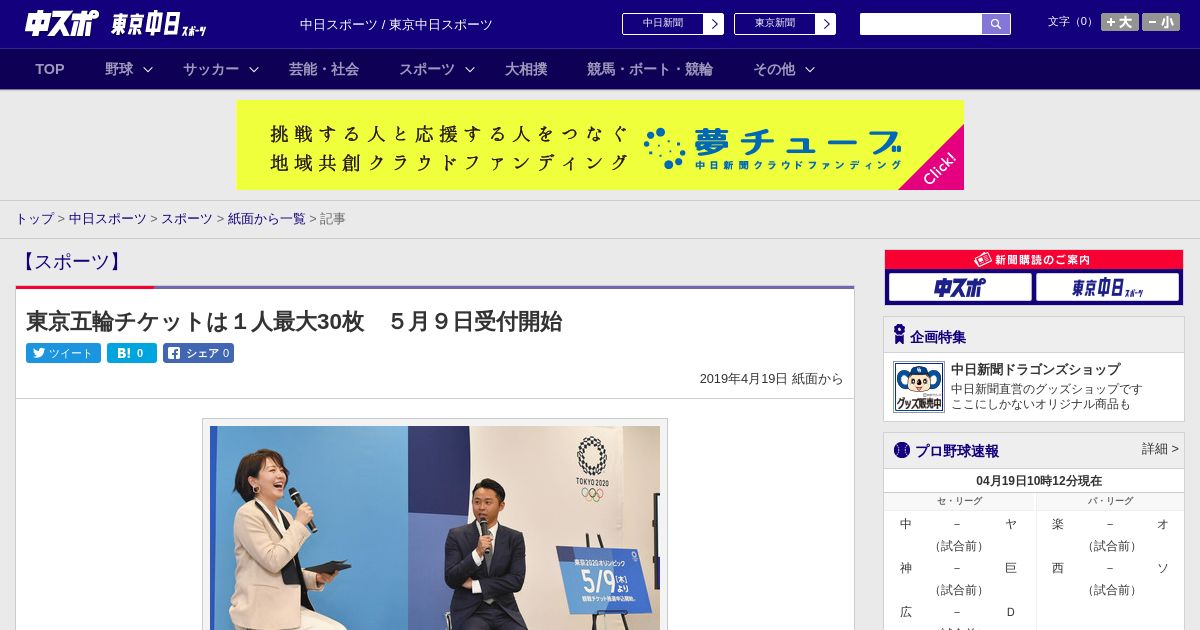Click the 【スポーツ】 section heading
The height and width of the screenshot is (630, 1200).
point(71,262)
